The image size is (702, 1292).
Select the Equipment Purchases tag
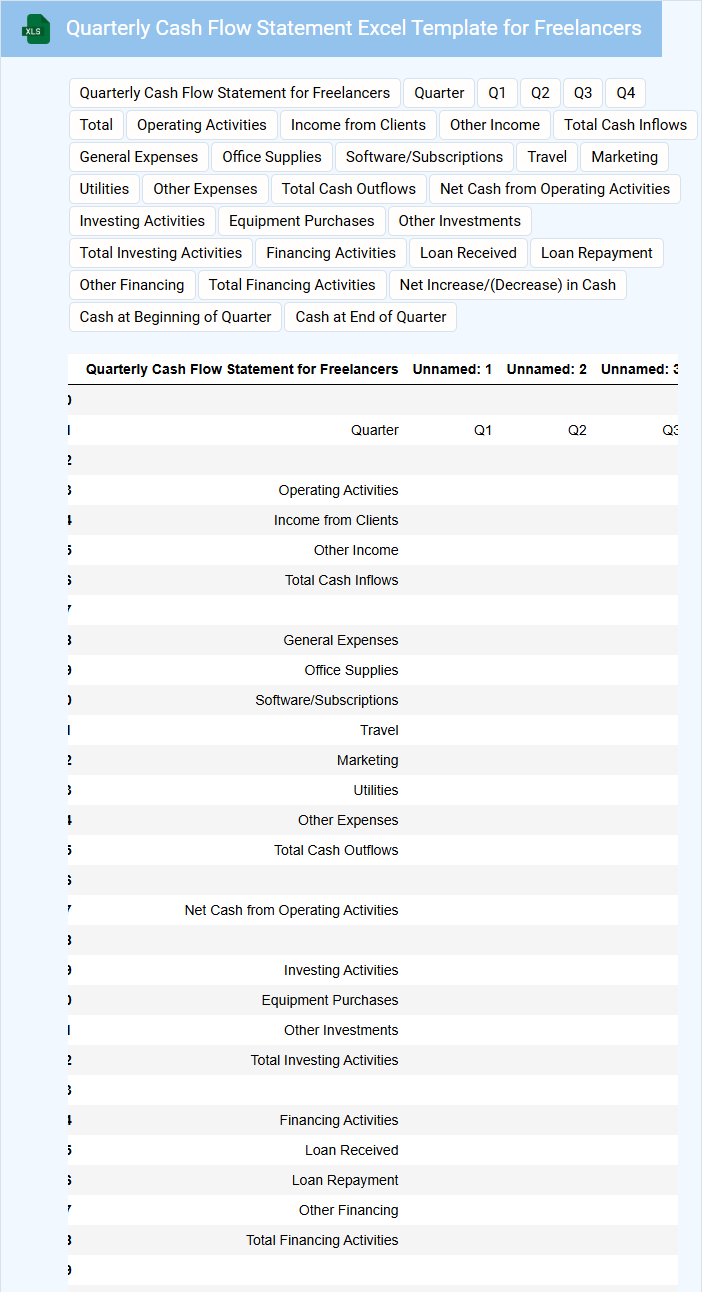301,221
